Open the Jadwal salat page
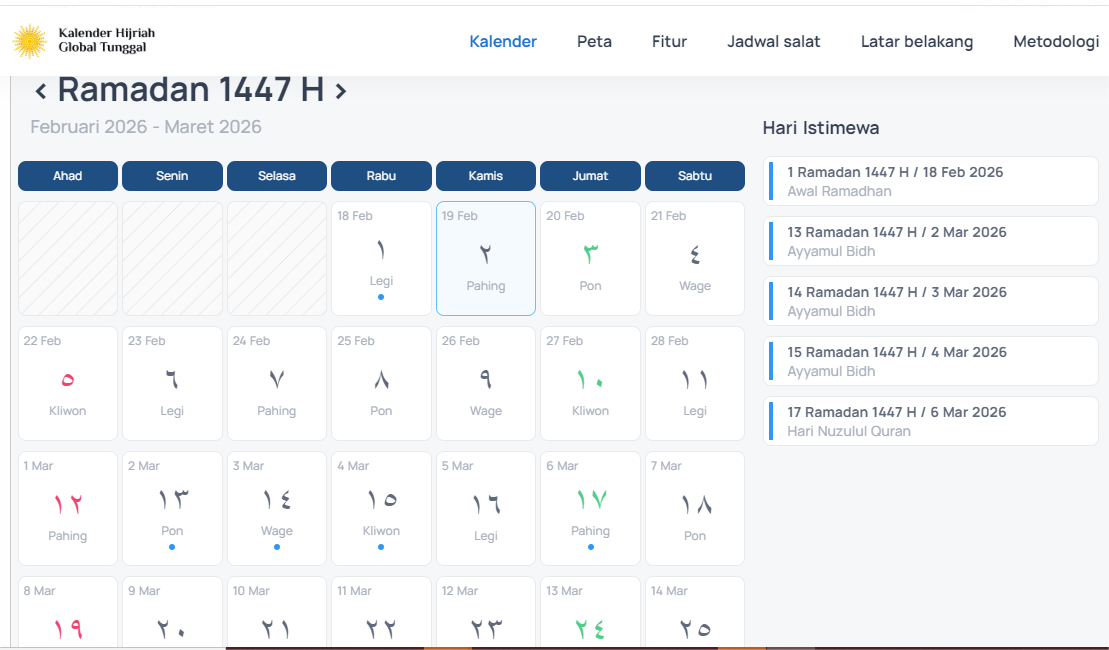Screen dimensions: 1109x650 (x=773, y=42)
